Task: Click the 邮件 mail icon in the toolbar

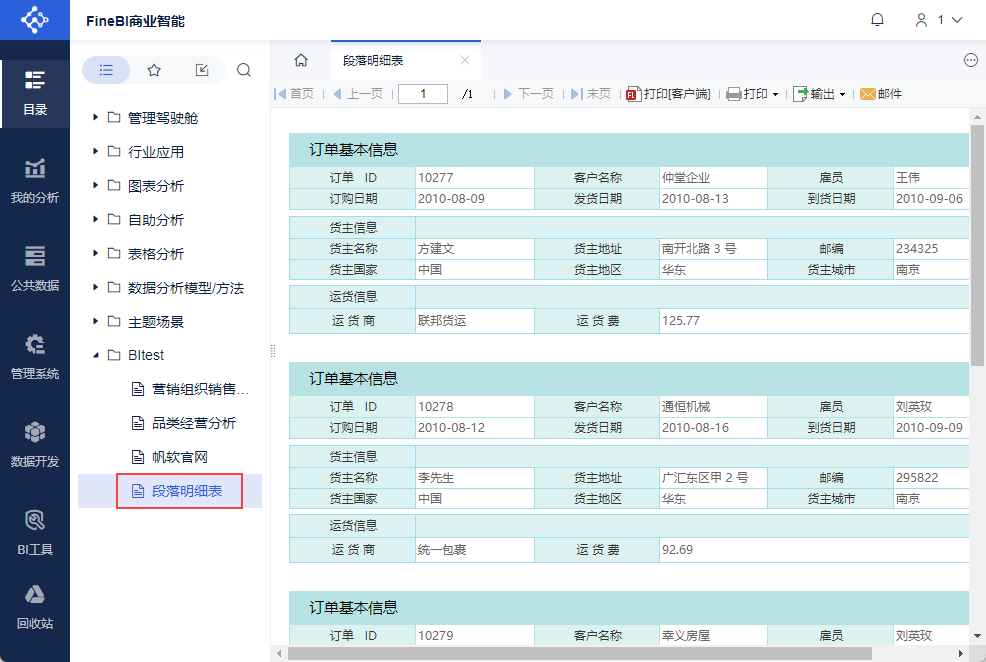Action: tap(883, 94)
